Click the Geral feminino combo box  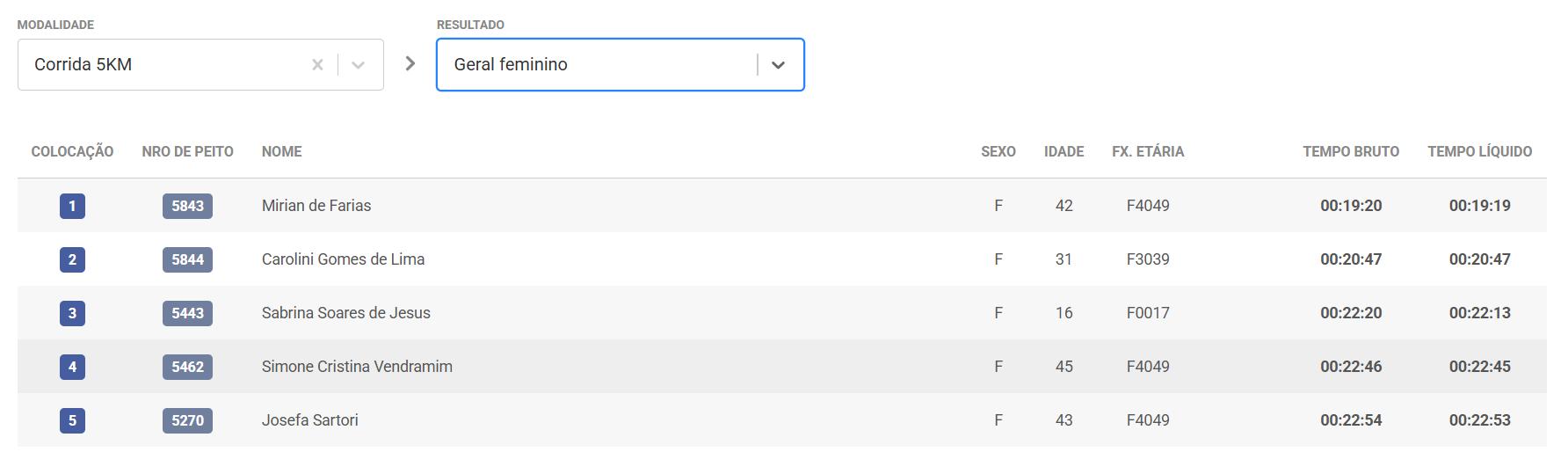pos(598,64)
